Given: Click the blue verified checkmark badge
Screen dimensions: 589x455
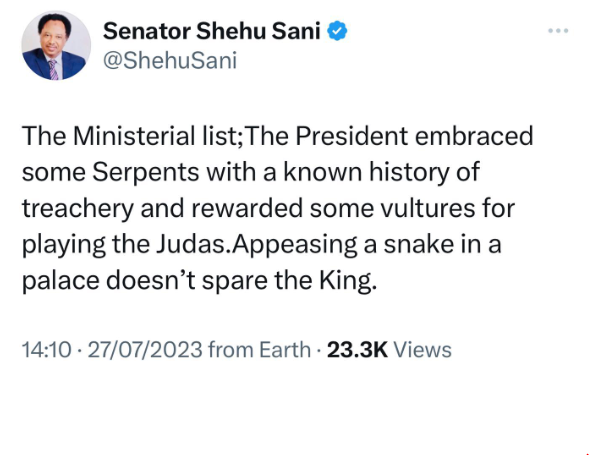Looking at the screenshot, I should (x=337, y=31).
